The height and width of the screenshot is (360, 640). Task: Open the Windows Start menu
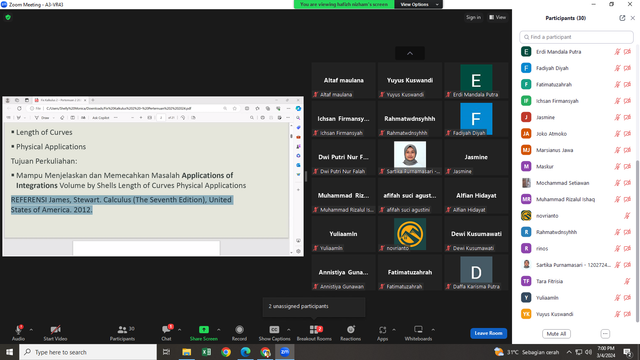(x=9, y=352)
